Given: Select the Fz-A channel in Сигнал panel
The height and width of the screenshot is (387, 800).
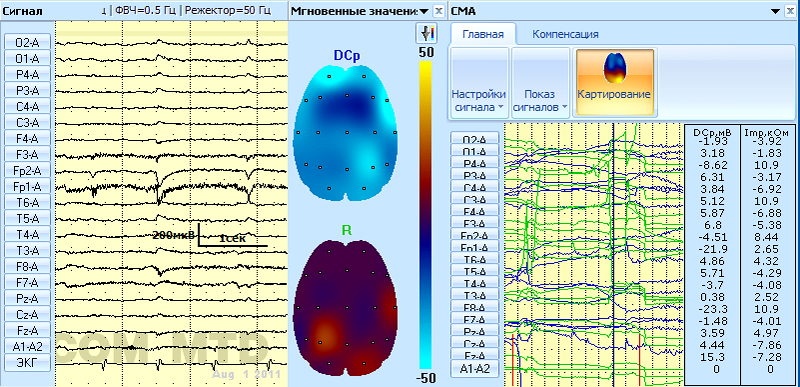Looking at the screenshot, I should click(x=28, y=330).
